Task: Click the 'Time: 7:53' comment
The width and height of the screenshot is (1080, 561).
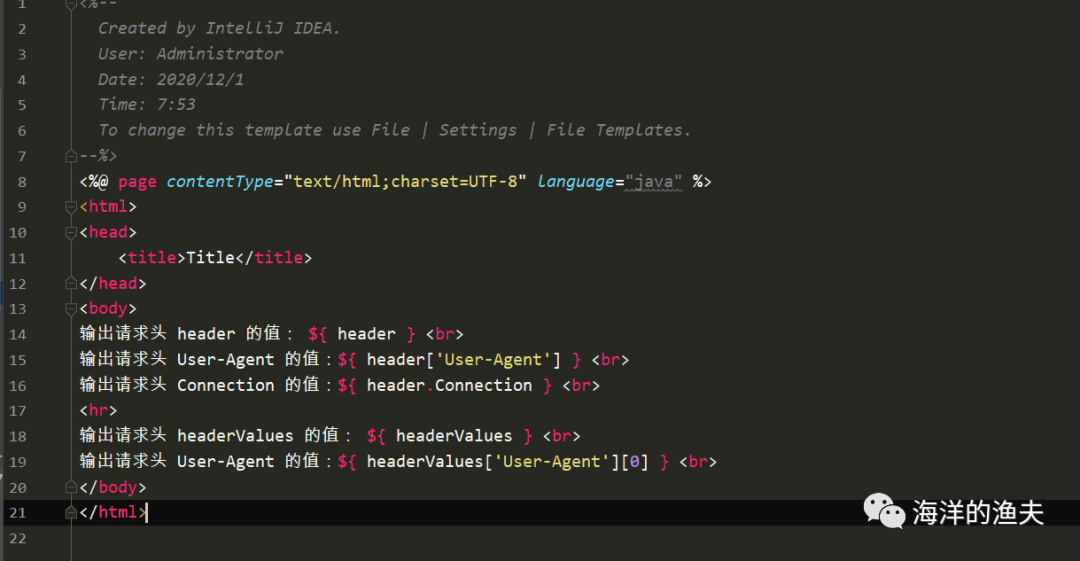Action: click(147, 105)
